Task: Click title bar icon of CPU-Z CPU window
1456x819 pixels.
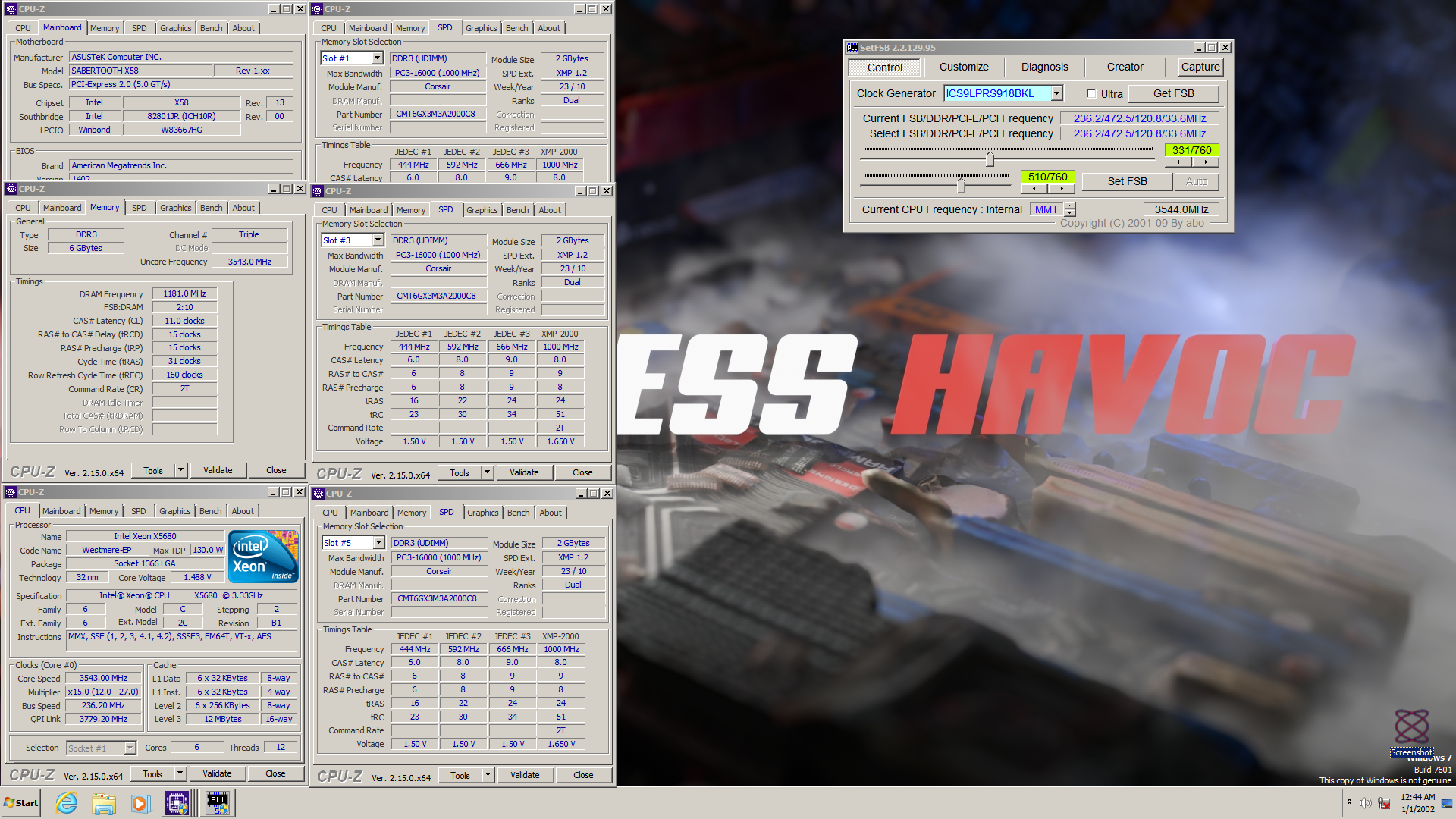Action: click(11, 492)
